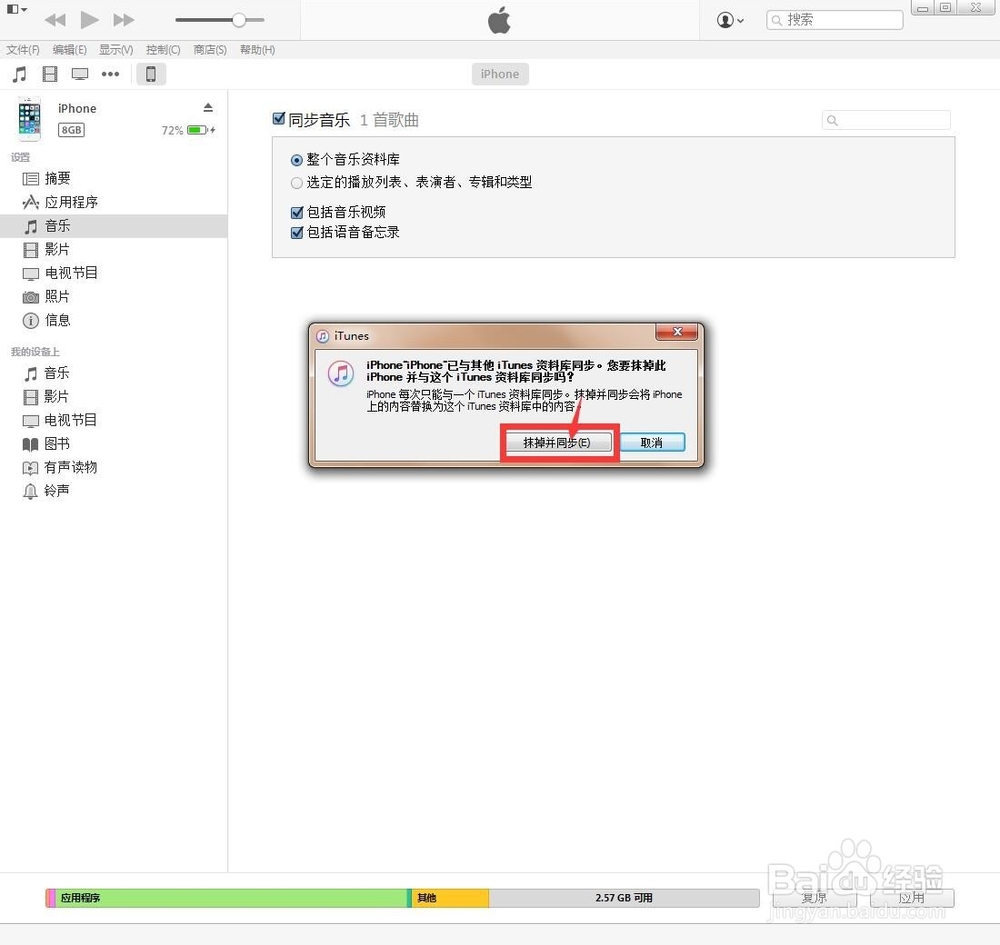
Task: Switch to Music library icon in toolbar
Action: (x=20, y=74)
